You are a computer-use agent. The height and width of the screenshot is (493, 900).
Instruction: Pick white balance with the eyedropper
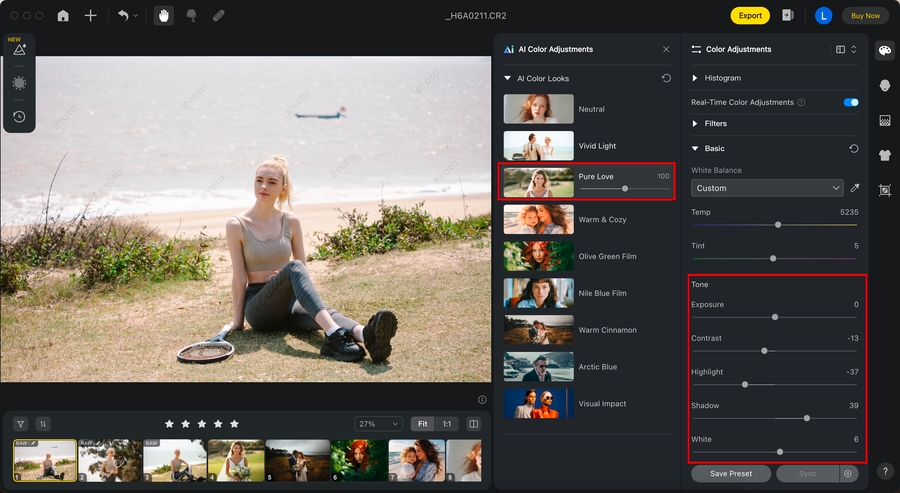coord(854,188)
